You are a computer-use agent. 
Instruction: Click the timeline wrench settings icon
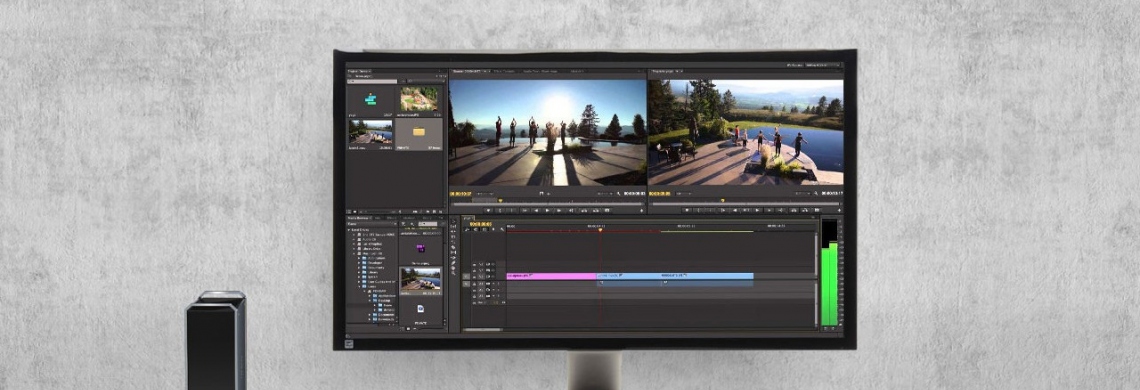click(502, 229)
